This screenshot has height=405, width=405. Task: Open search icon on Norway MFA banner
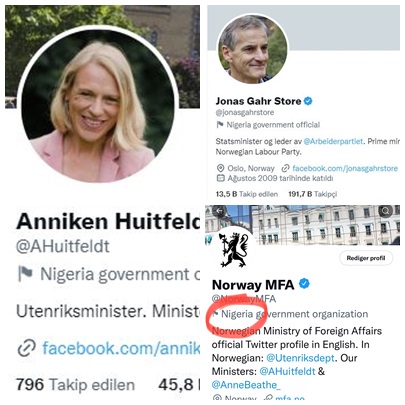coord(386,211)
